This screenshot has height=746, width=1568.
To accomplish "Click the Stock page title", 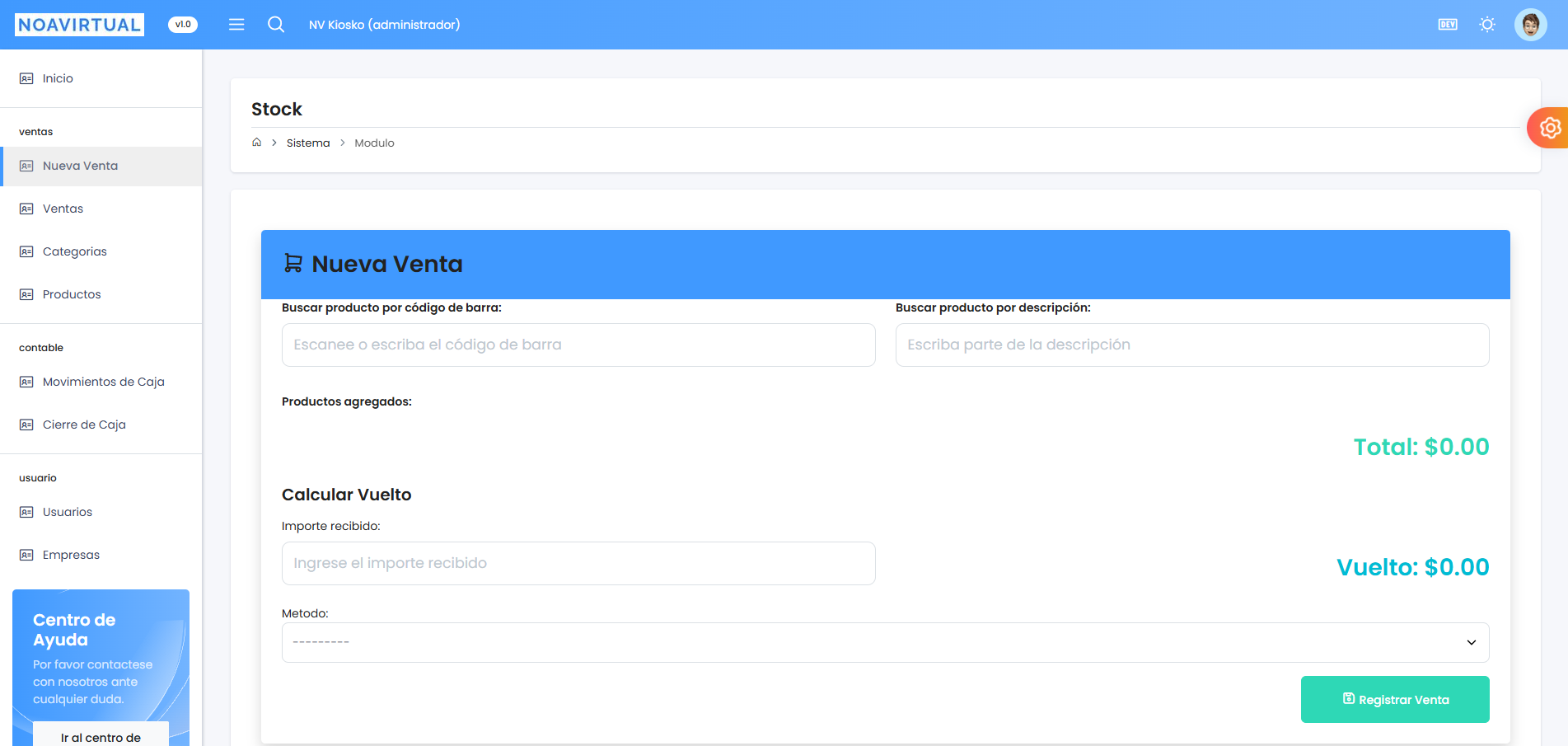I will pyautogui.click(x=277, y=109).
